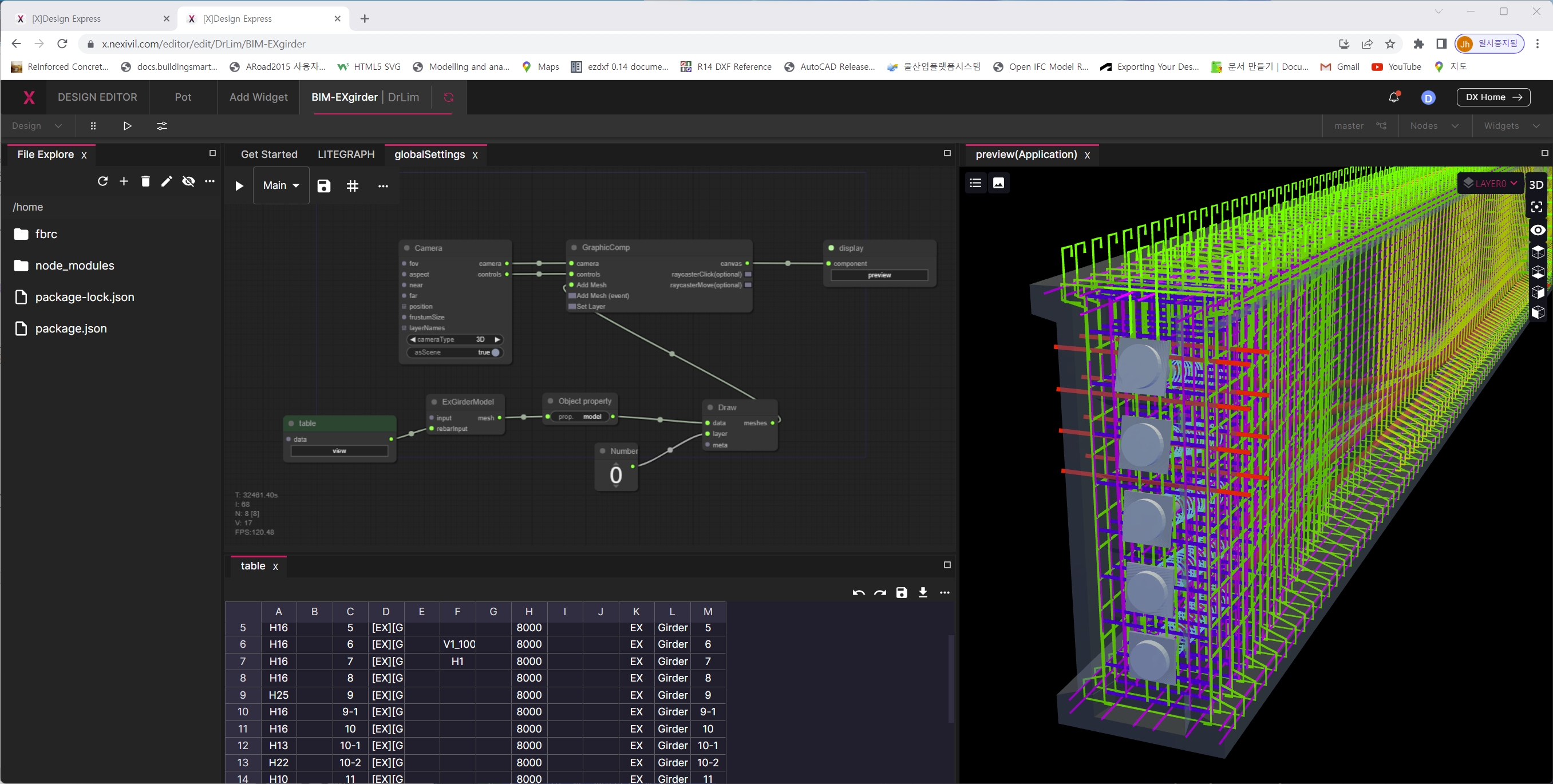Maximize the graph editor panel
This screenshot has width=1553, height=784.
(x=947, y=153)
